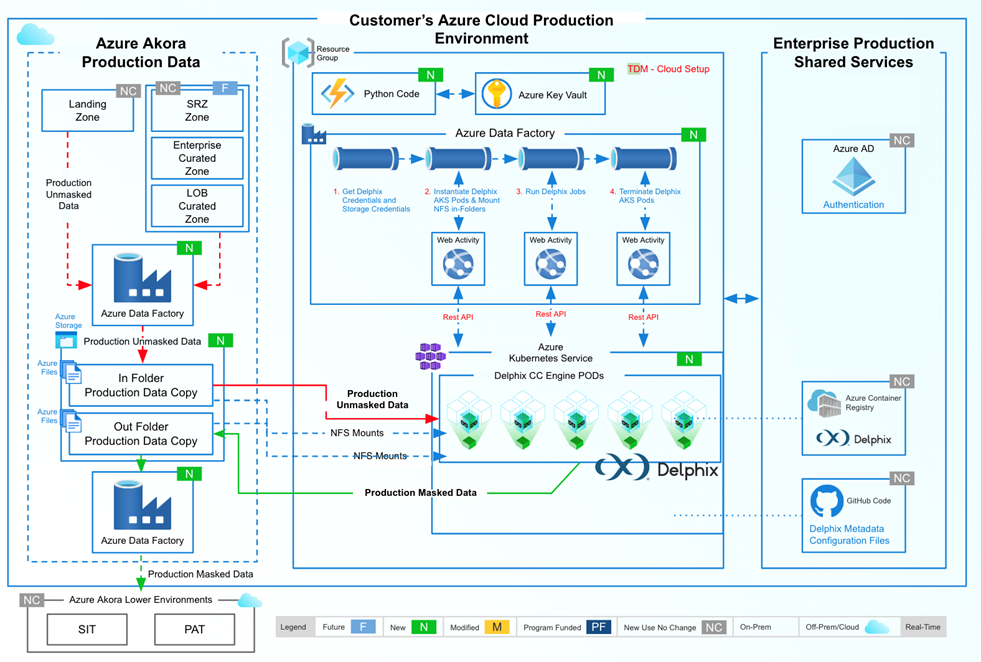This screenshot has width=981, height=662.
Task: Click the dark blue Program Funded legend swatch
Action: [599, 627]
